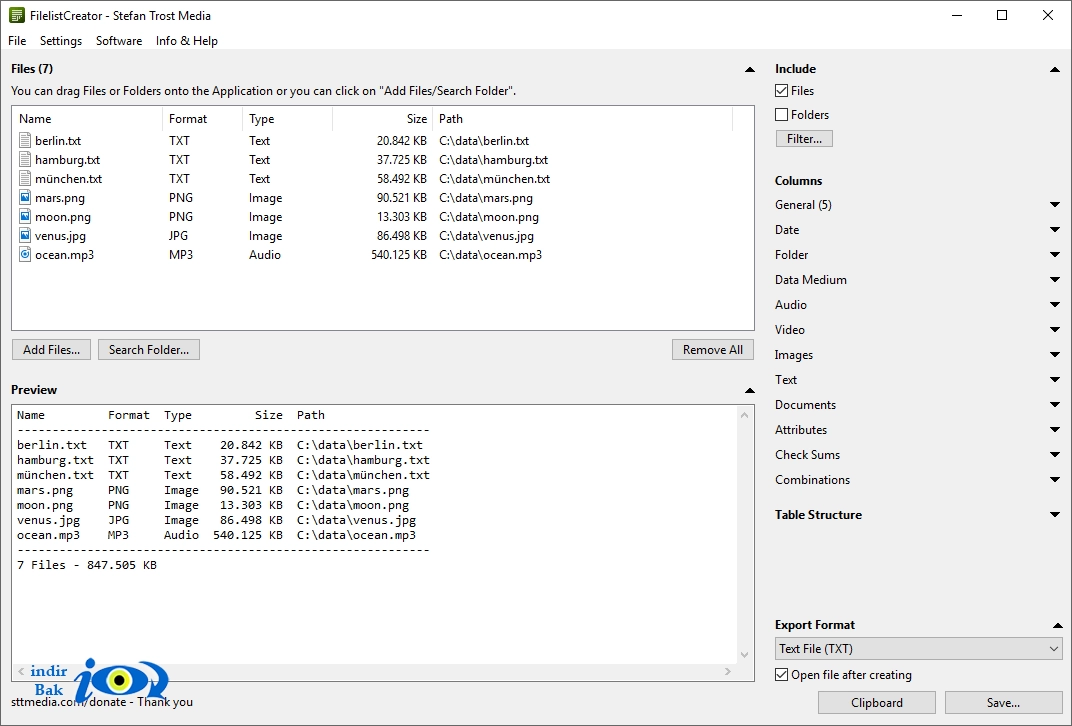The height and width of the screenshot is (726, 1072).
Task: Click the münchen.txt file icon
Action: pos(25,179)
